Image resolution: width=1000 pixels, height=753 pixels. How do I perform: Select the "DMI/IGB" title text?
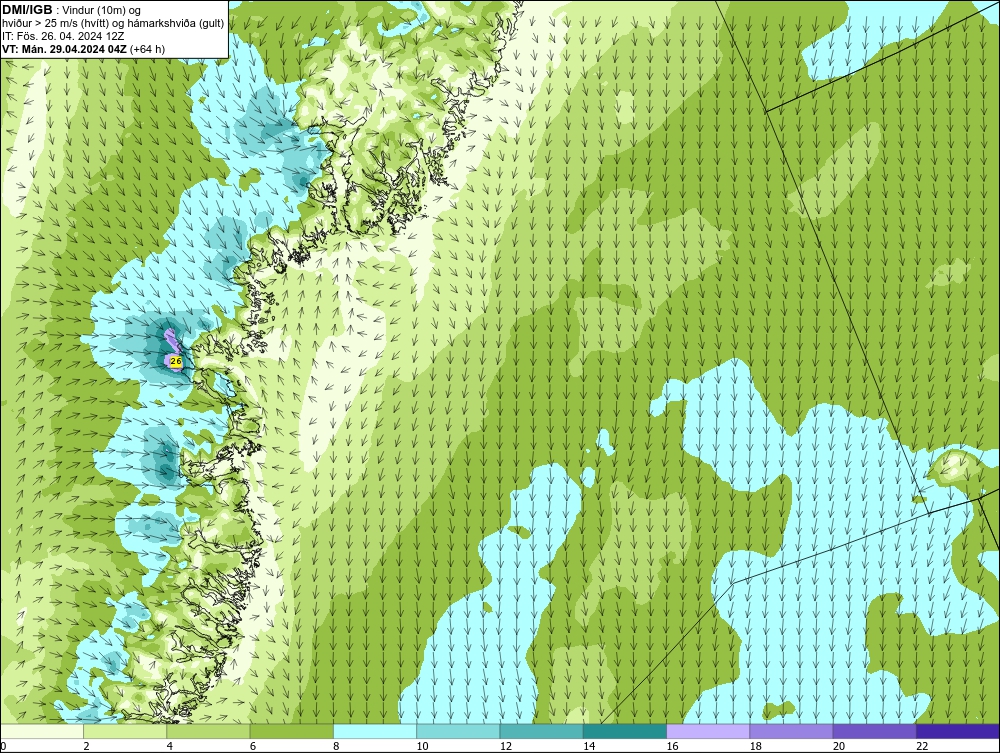point(27,10)
